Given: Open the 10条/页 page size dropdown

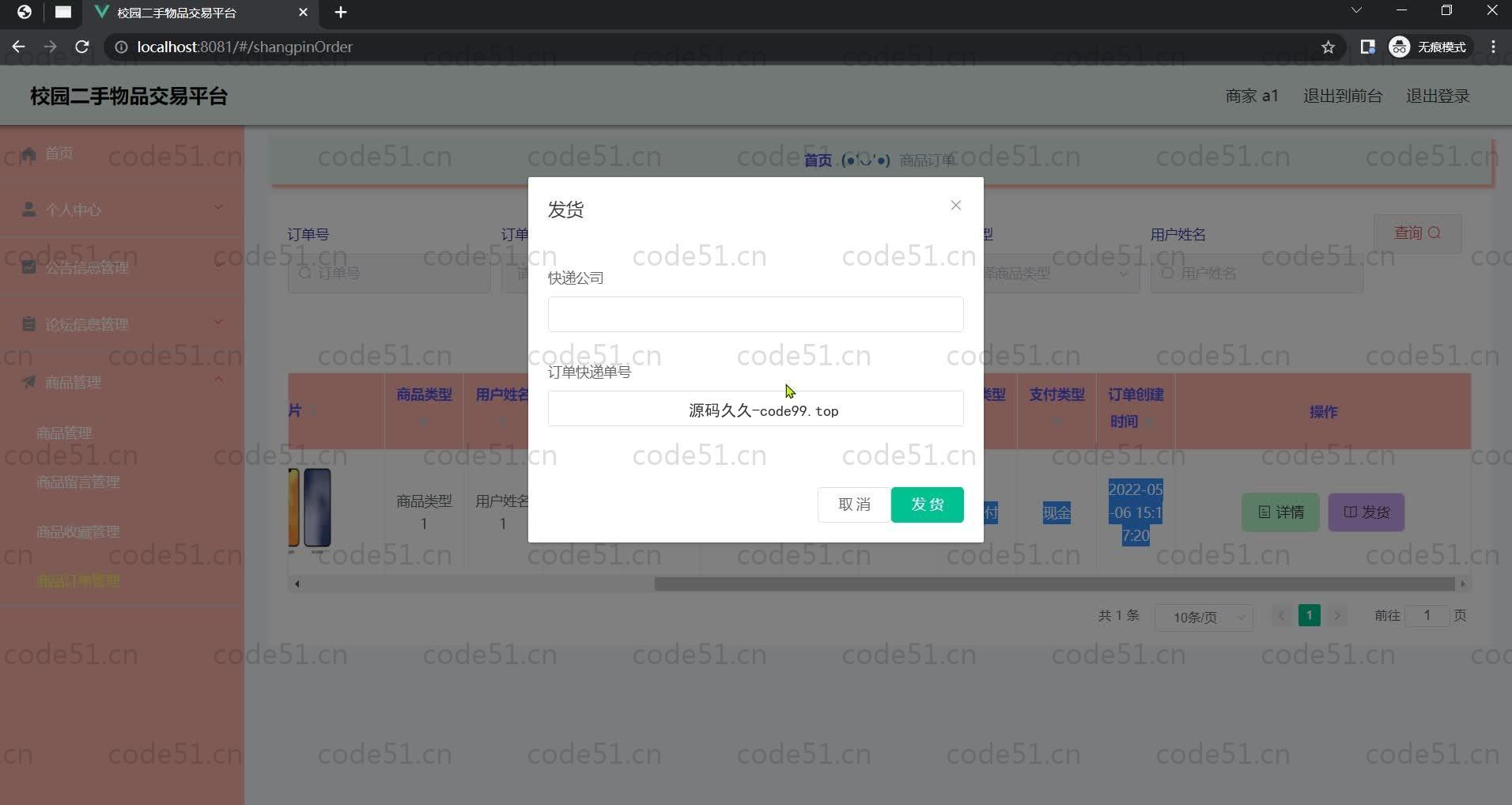Looking at the screenshot, I should [1204, 617].
